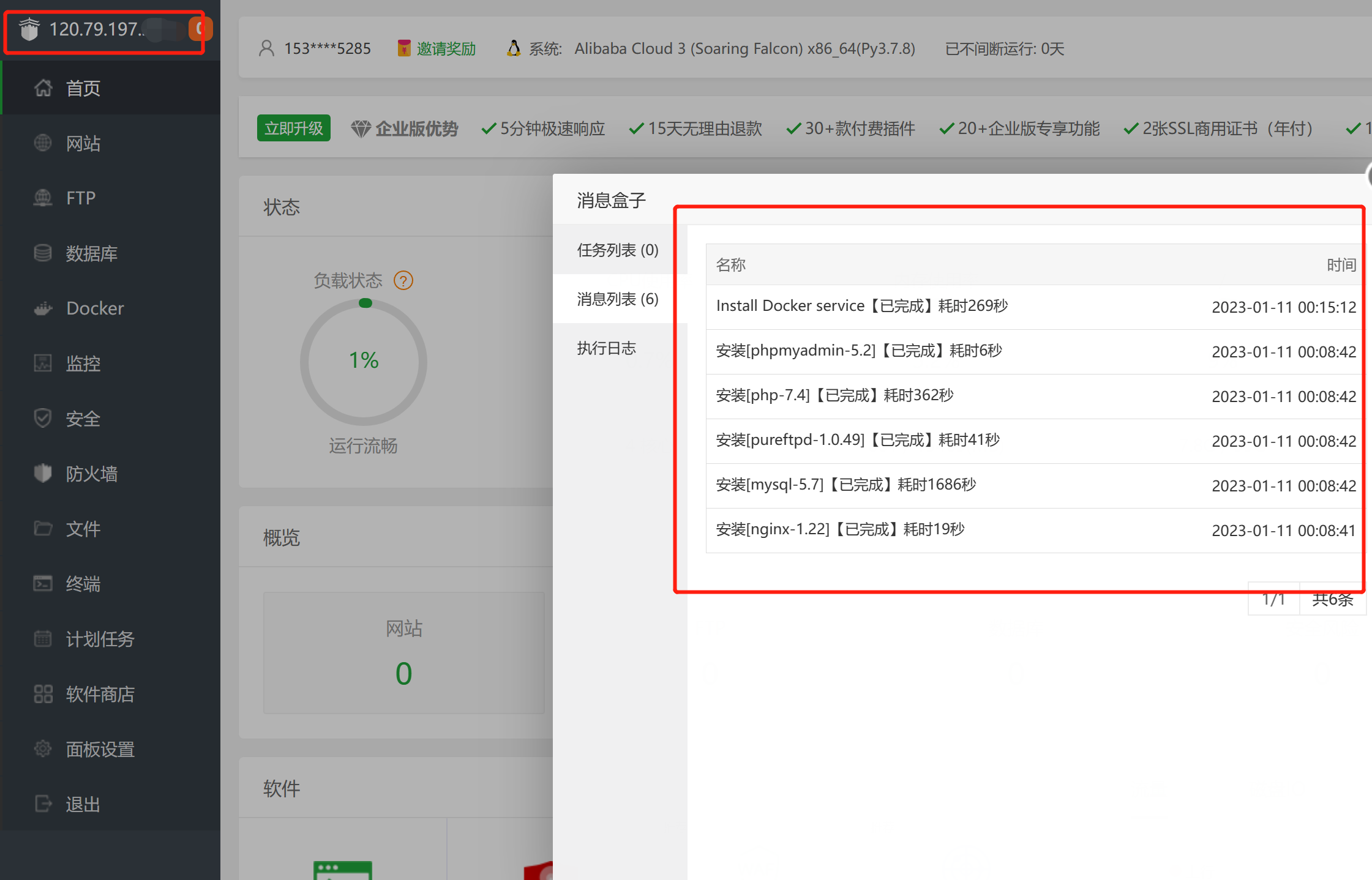Click the grid icon beside 软件商店

point(43,693)
